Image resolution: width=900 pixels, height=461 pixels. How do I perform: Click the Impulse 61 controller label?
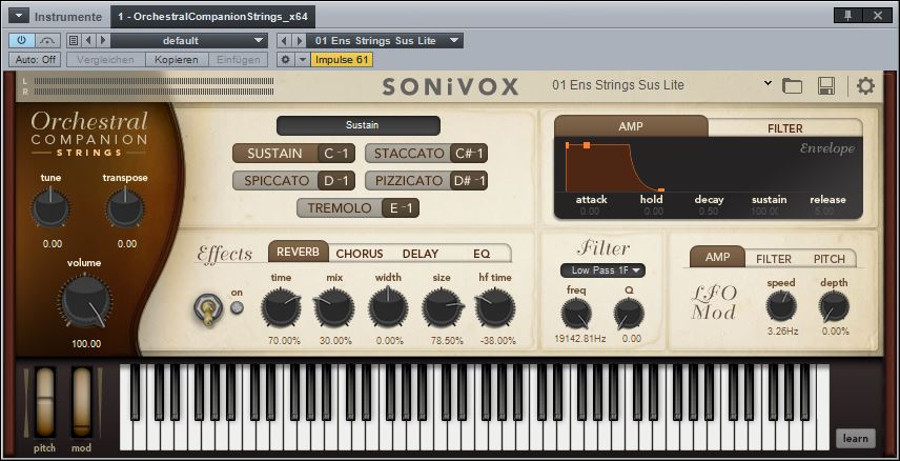342,60
